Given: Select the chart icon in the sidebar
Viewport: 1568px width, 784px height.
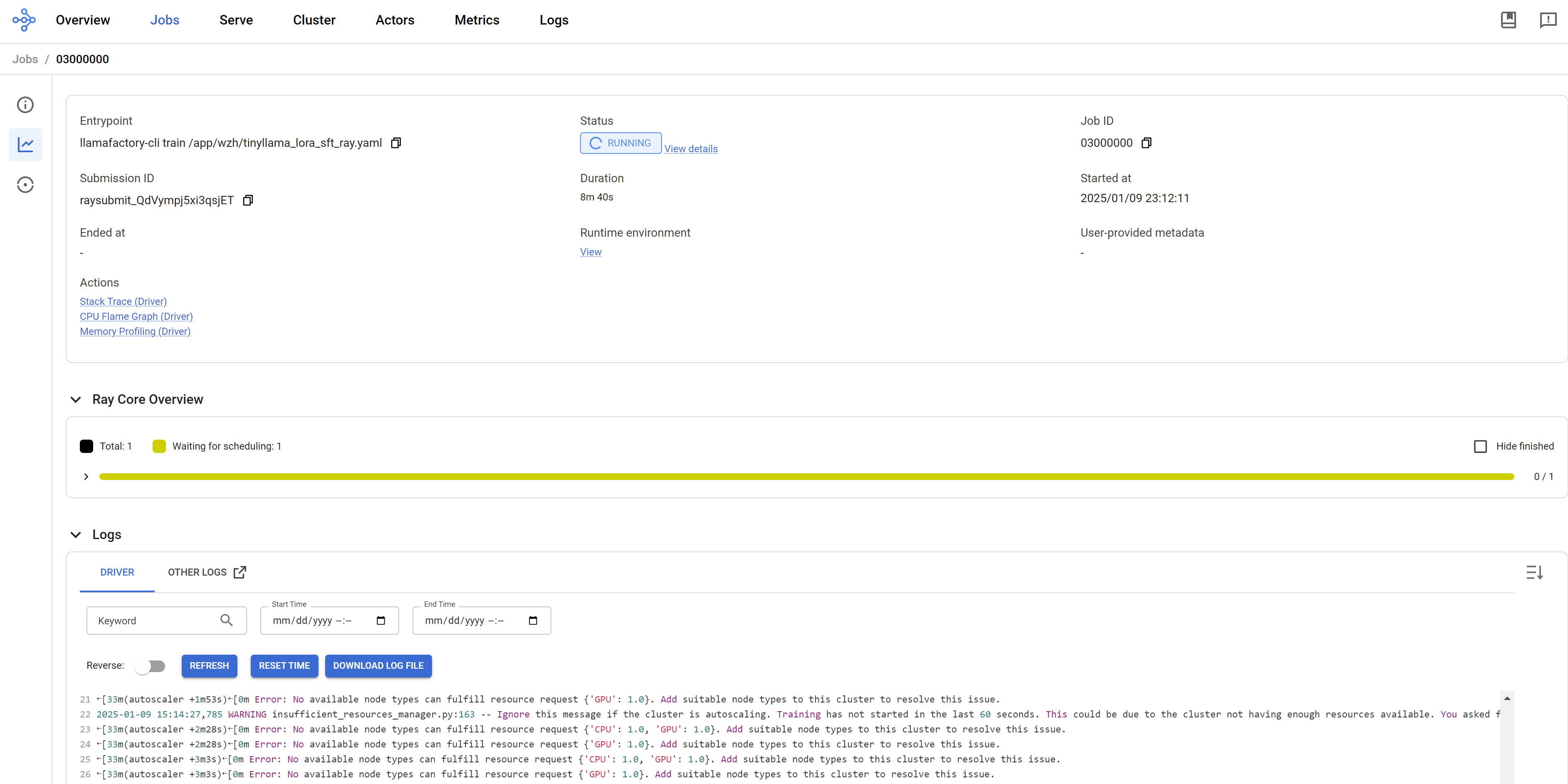Looking at the screenshot, I should click(25, 145).
